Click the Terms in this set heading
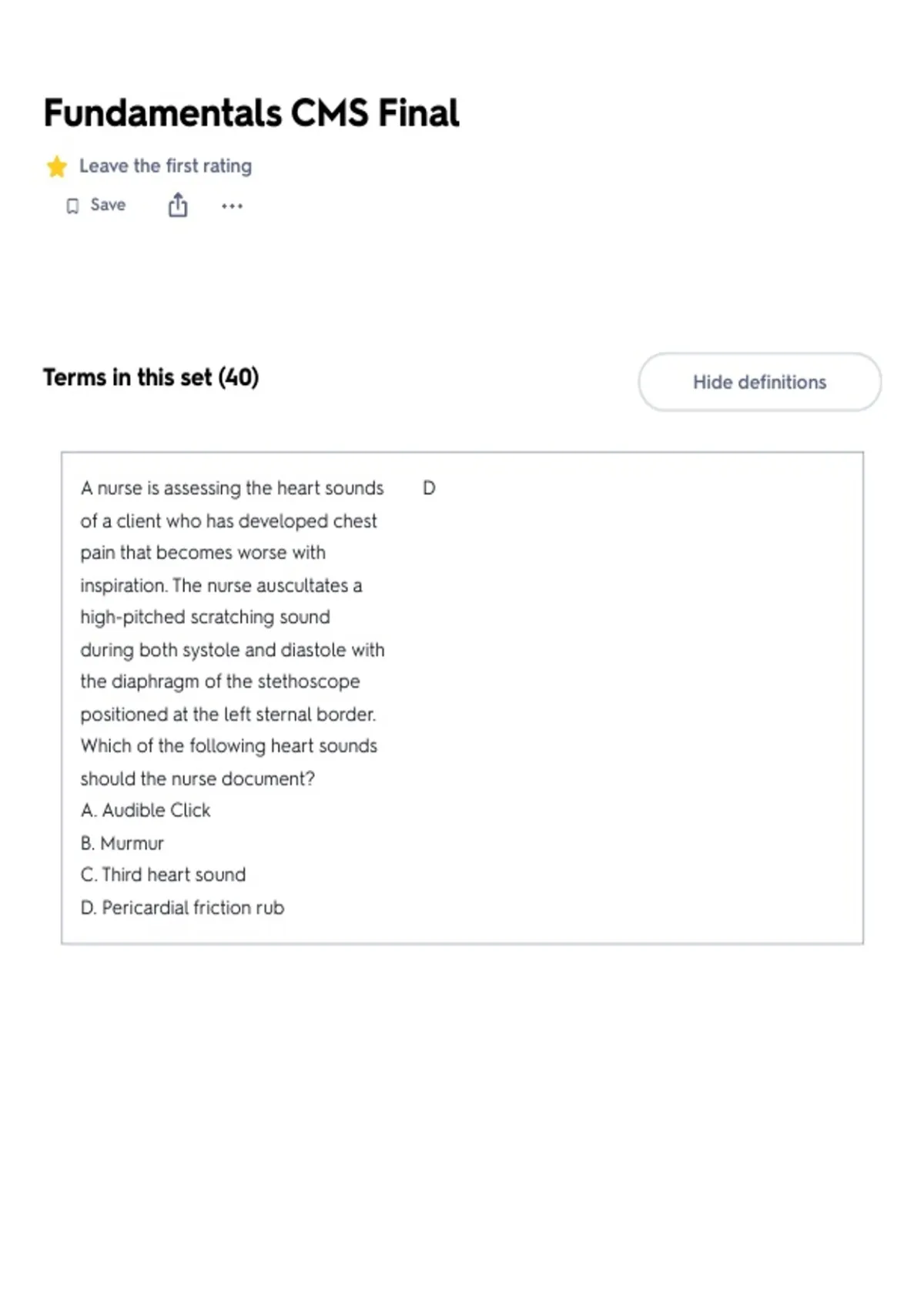The image size is (924, 1309). [x=151, y=377]
